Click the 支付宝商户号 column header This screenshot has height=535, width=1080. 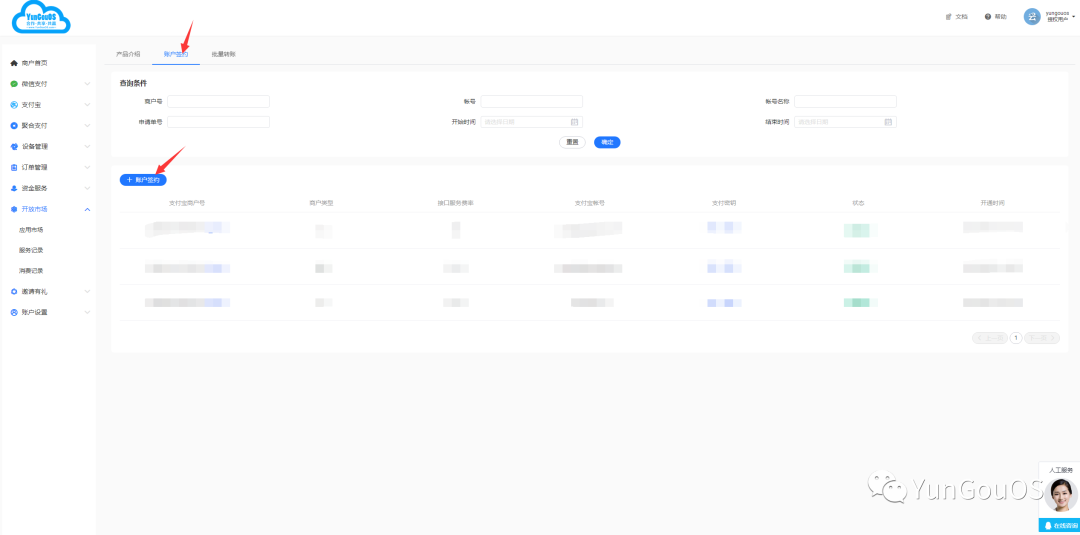[187, 203]
